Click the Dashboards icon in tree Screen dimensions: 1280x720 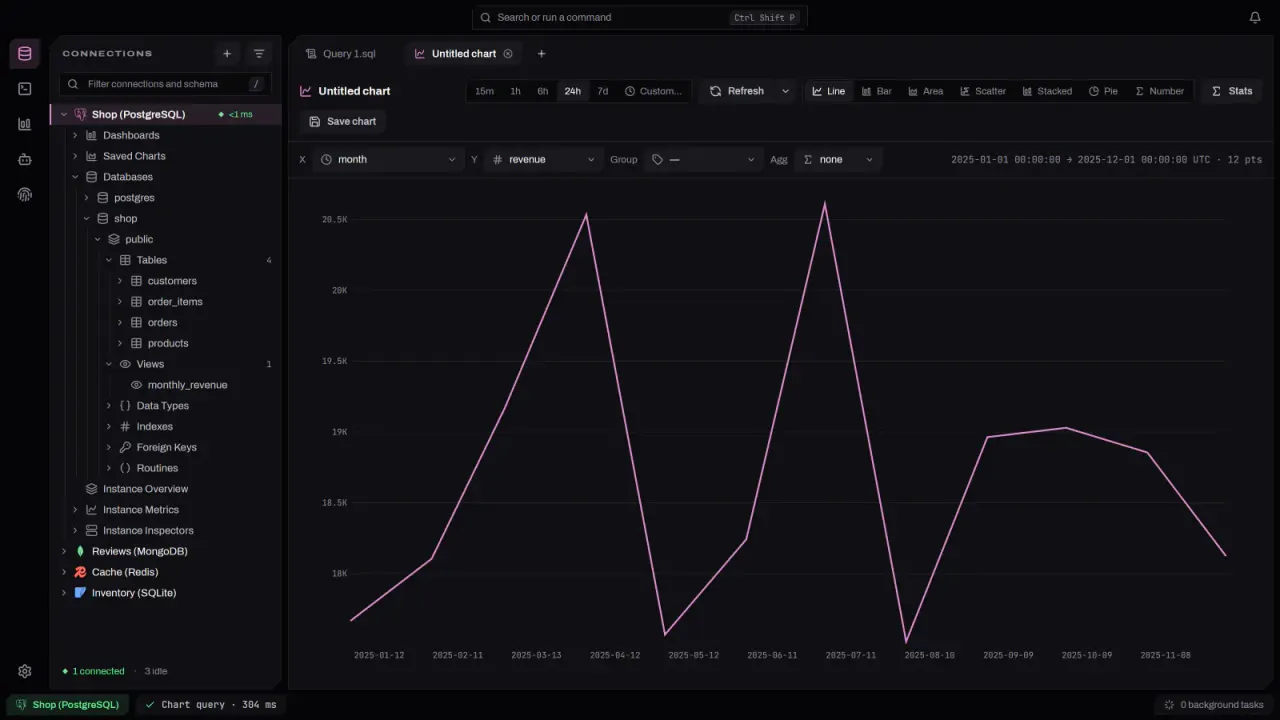(92, 135)
